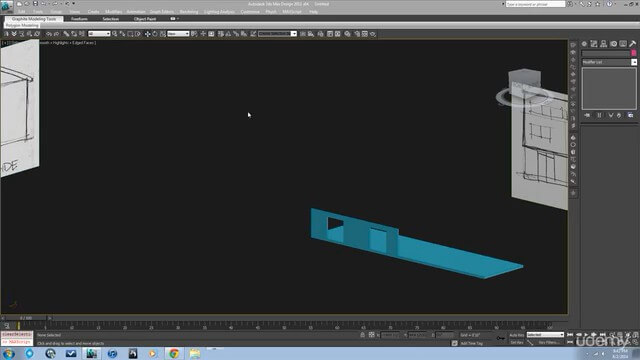Viewport: 640px width, 360px height.
Task: Select the Rotate transform tool
Action: point(155,34)
